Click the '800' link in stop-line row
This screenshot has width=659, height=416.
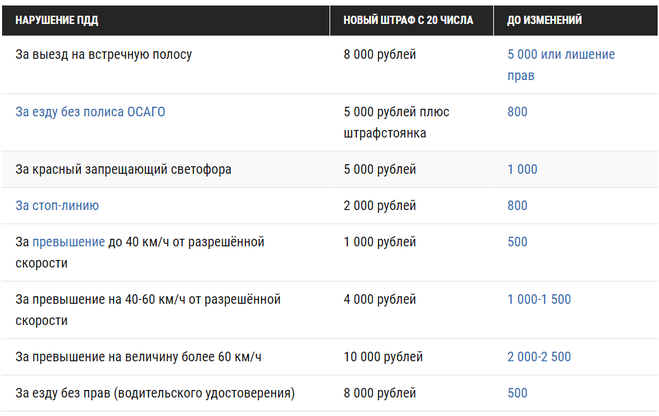[x=517, y=205]
